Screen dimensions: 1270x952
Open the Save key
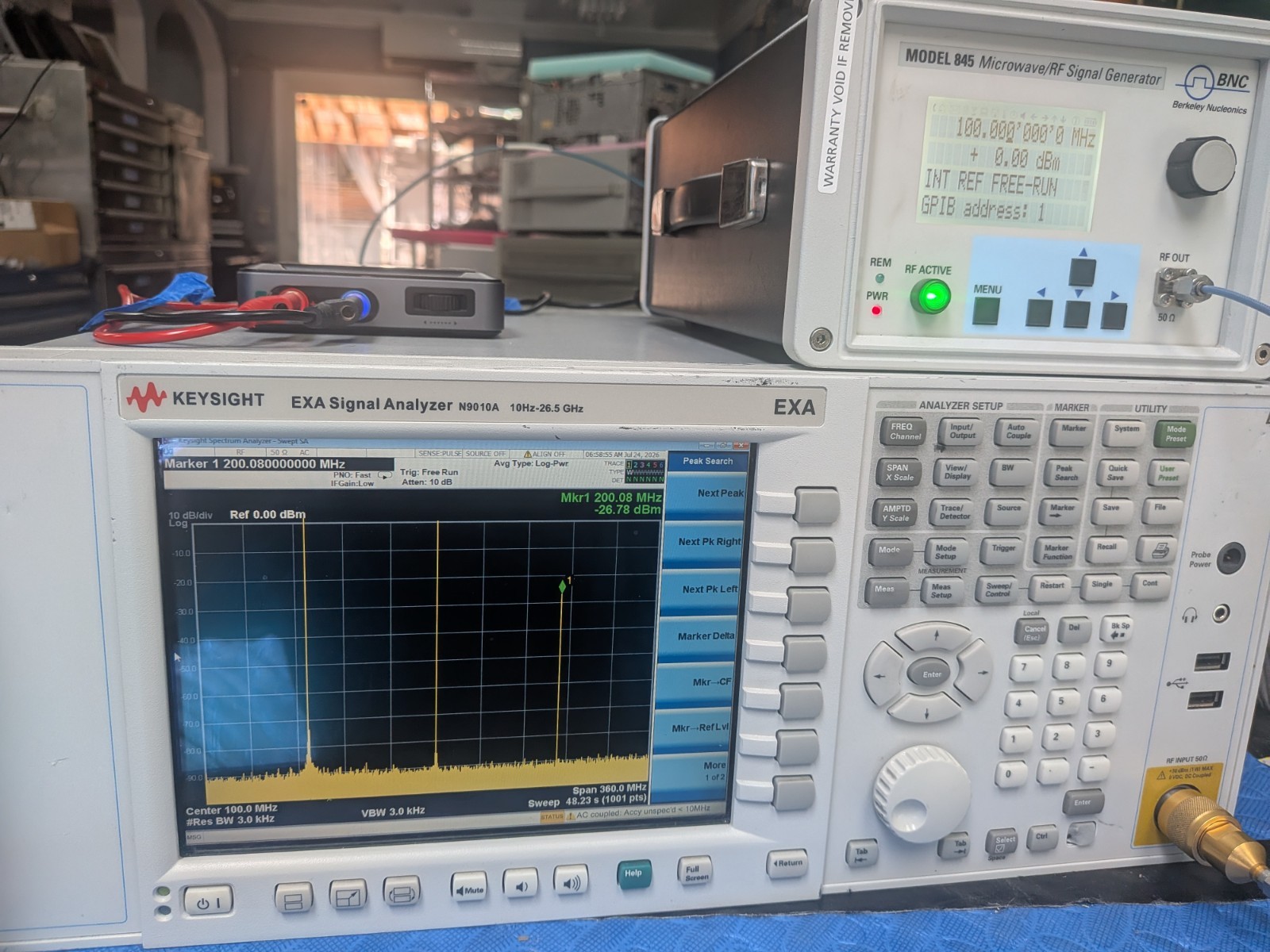click(x=1110, y=512)
